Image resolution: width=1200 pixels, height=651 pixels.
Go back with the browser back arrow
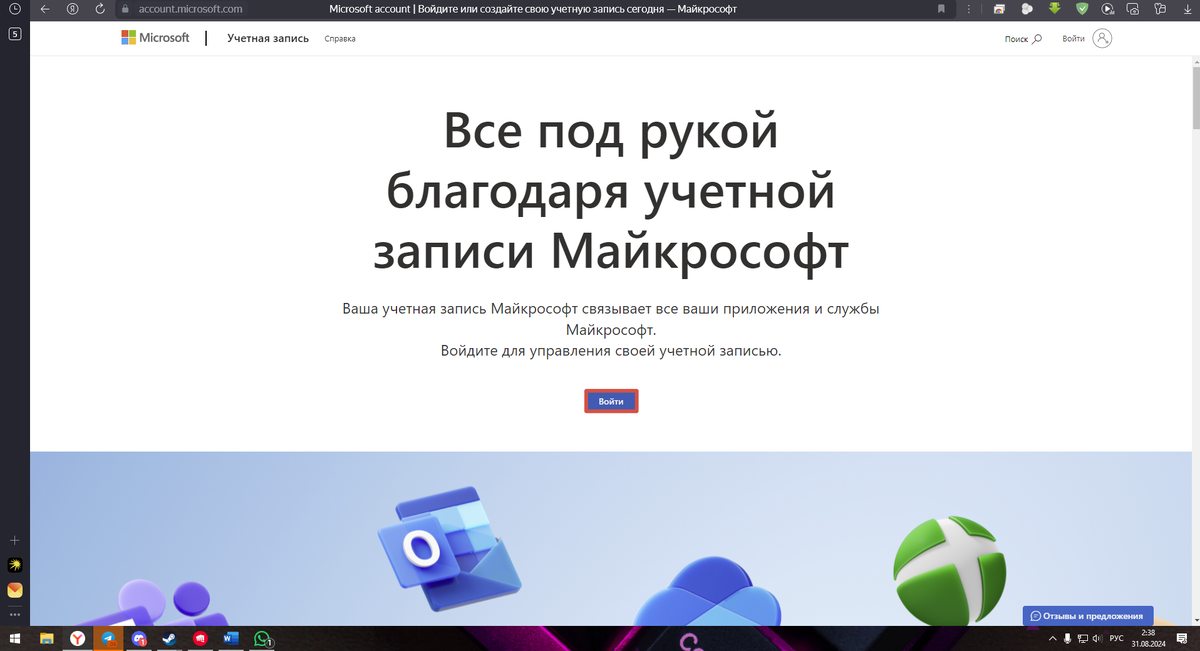[44, 9]
